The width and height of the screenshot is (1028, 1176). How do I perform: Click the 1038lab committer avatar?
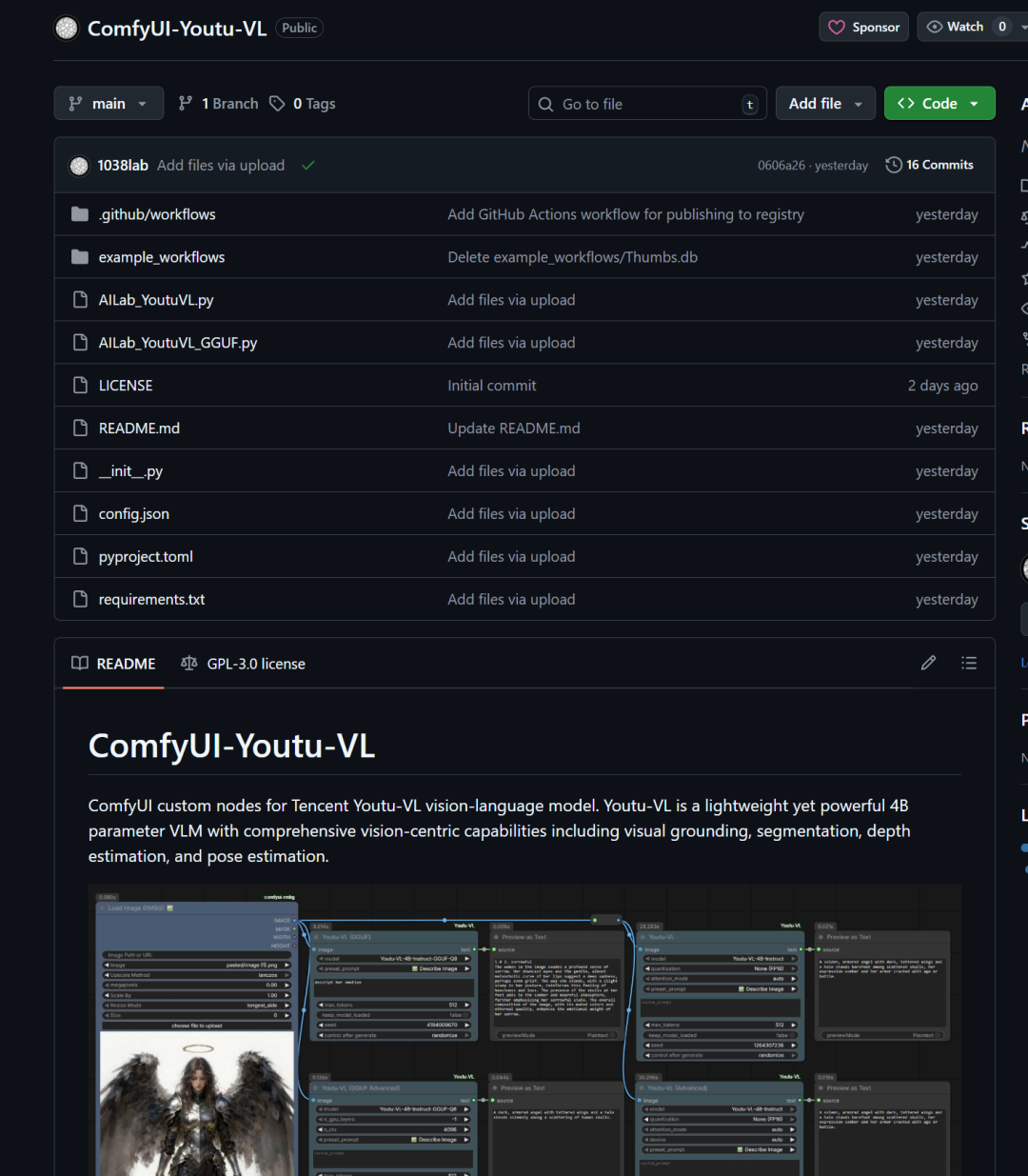point(79,166)
